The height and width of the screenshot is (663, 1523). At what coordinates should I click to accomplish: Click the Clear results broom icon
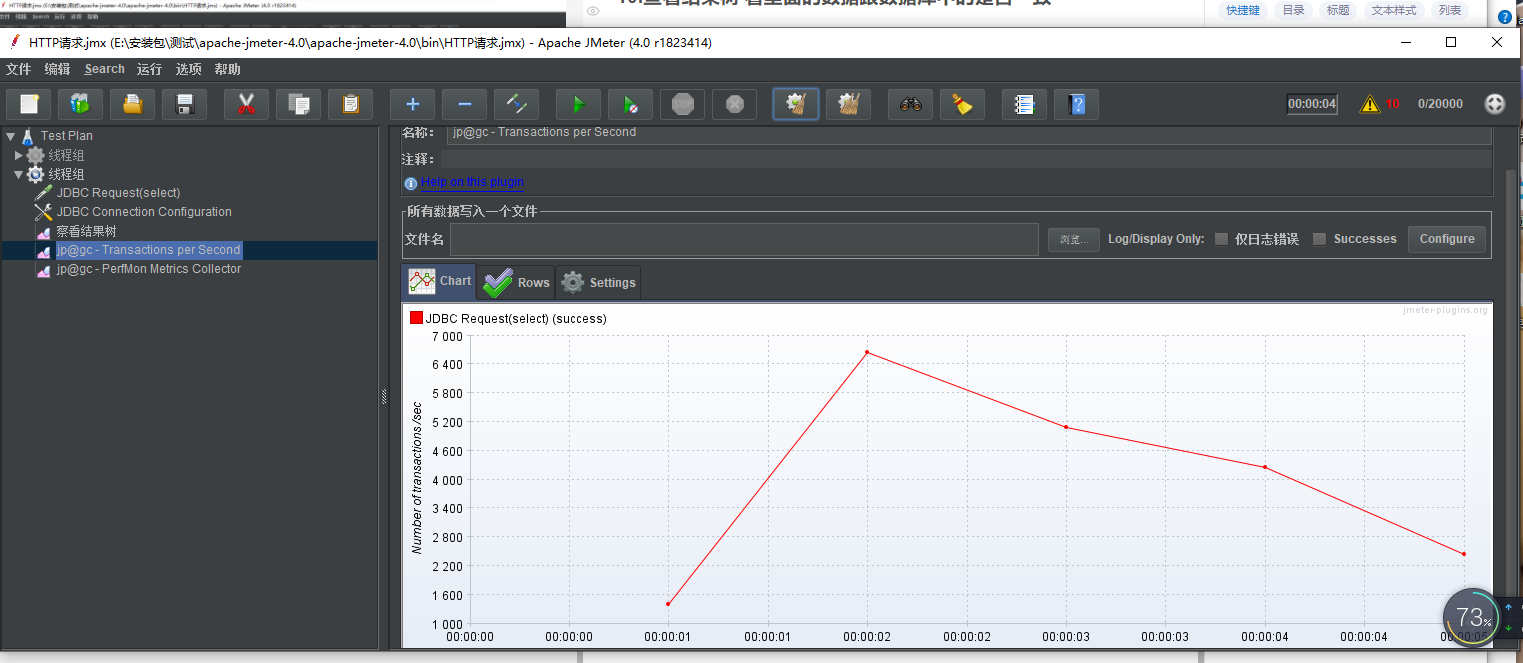point(796,104)
